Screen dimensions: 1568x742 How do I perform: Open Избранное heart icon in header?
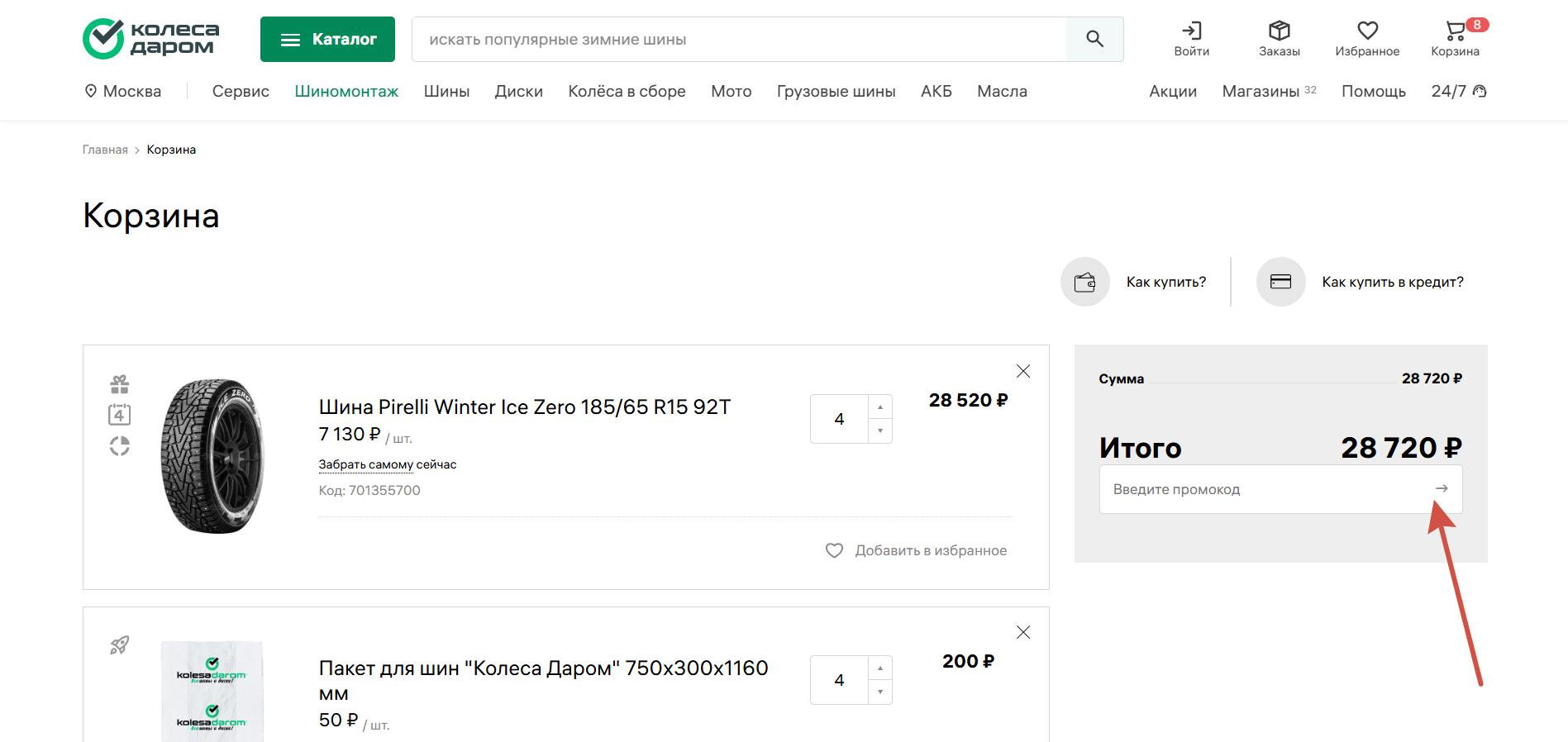(x=1368, y=31)
